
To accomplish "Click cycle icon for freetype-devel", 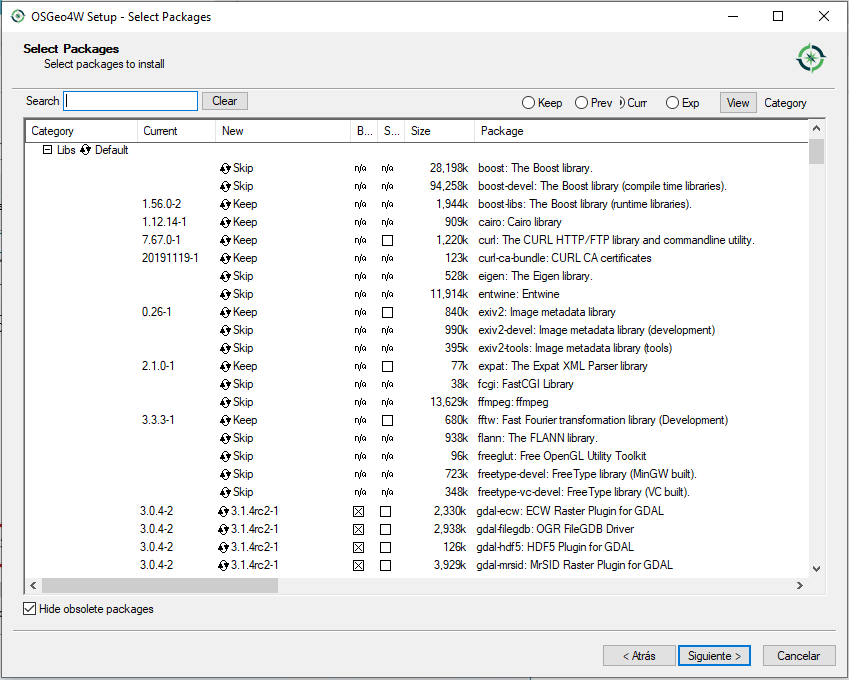I will click(225, 474).
